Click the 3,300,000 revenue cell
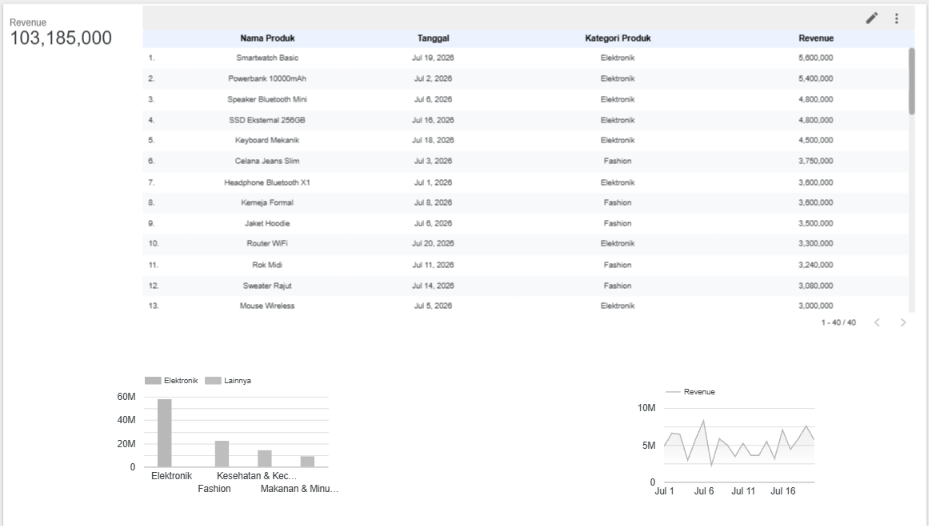The width and height of the screenshot is (929, 526). click(816, 243)
